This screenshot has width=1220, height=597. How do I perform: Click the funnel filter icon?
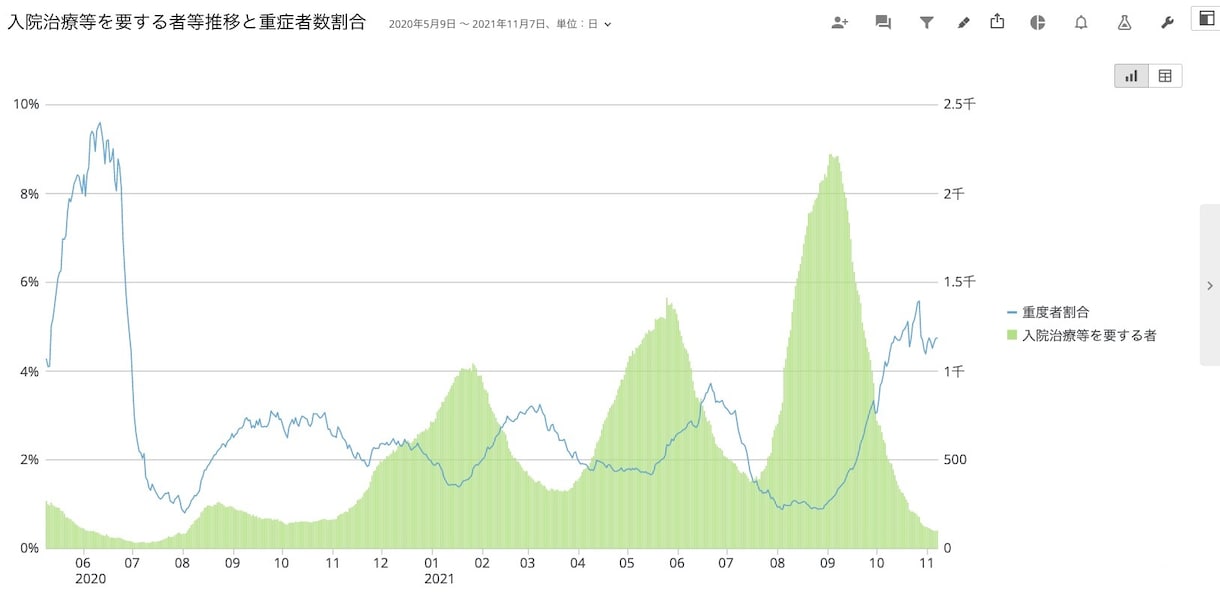click(x=926, y=22)
